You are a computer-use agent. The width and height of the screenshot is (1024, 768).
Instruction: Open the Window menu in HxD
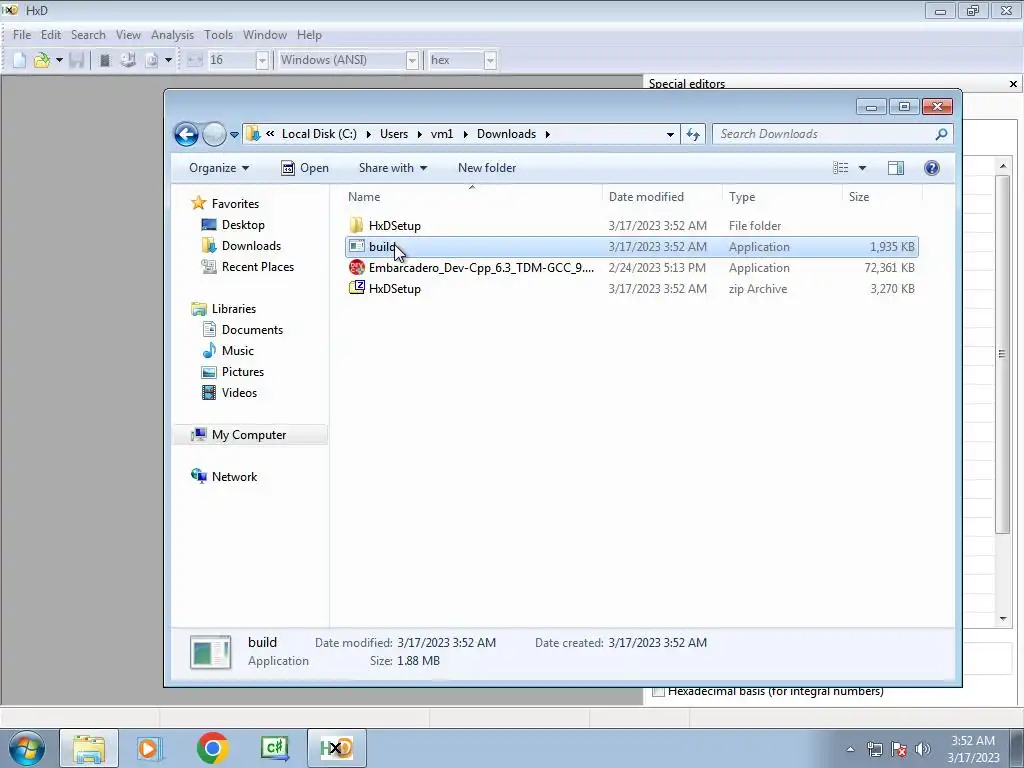(264, 35)
